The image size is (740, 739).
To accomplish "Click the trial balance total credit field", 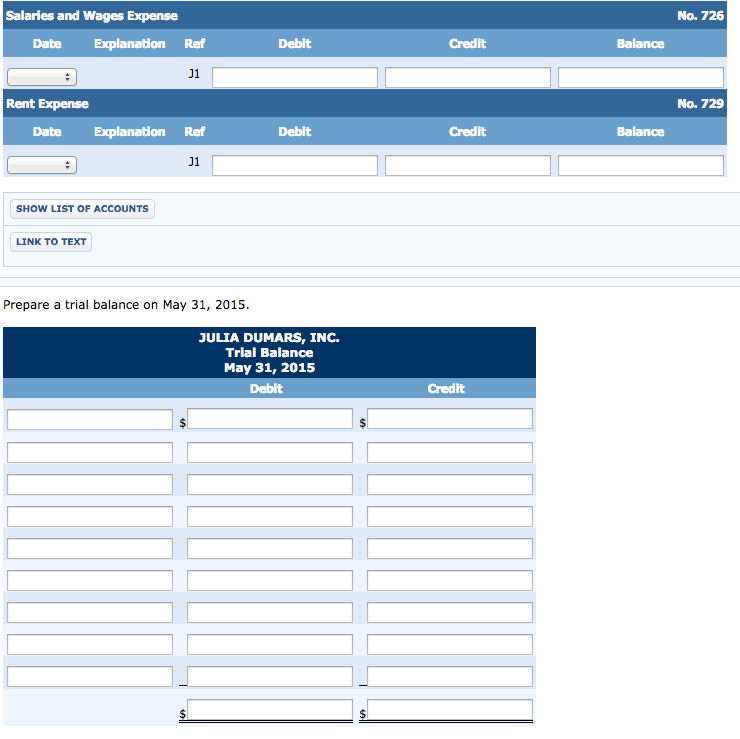I will coord(450,710).
